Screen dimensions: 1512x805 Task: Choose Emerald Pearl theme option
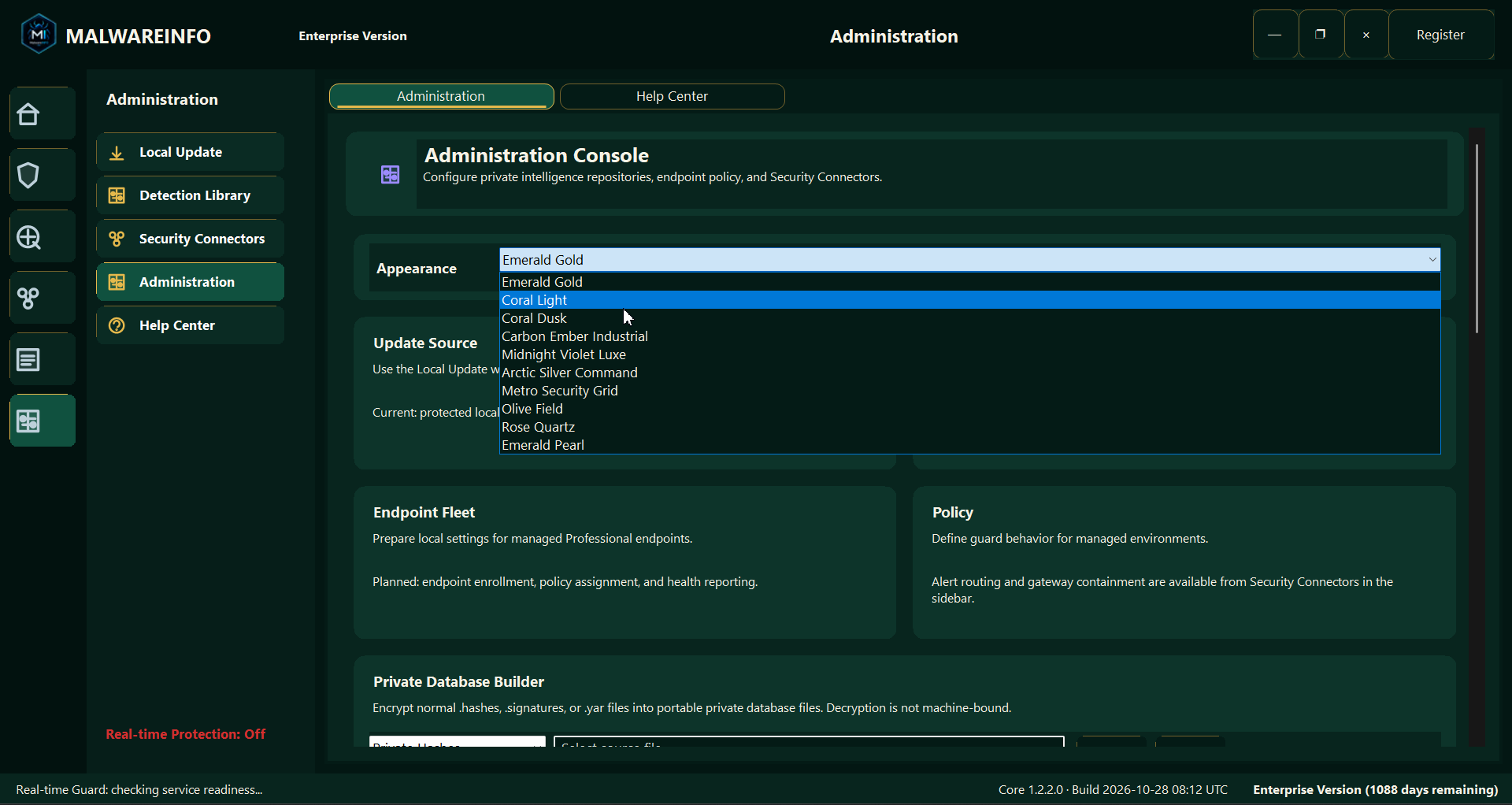tap(970, 445)
